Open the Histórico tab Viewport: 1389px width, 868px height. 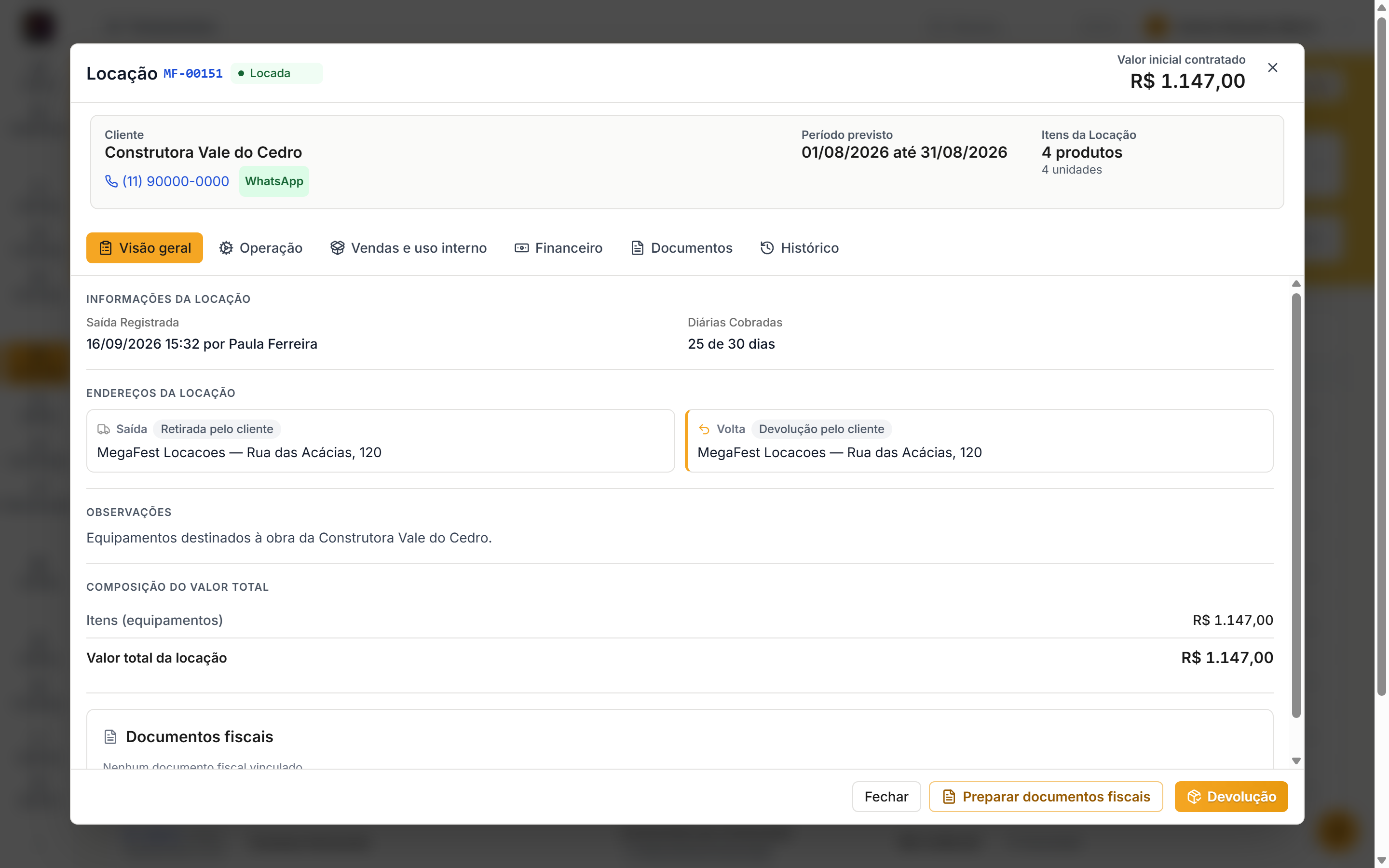point(800,248)
